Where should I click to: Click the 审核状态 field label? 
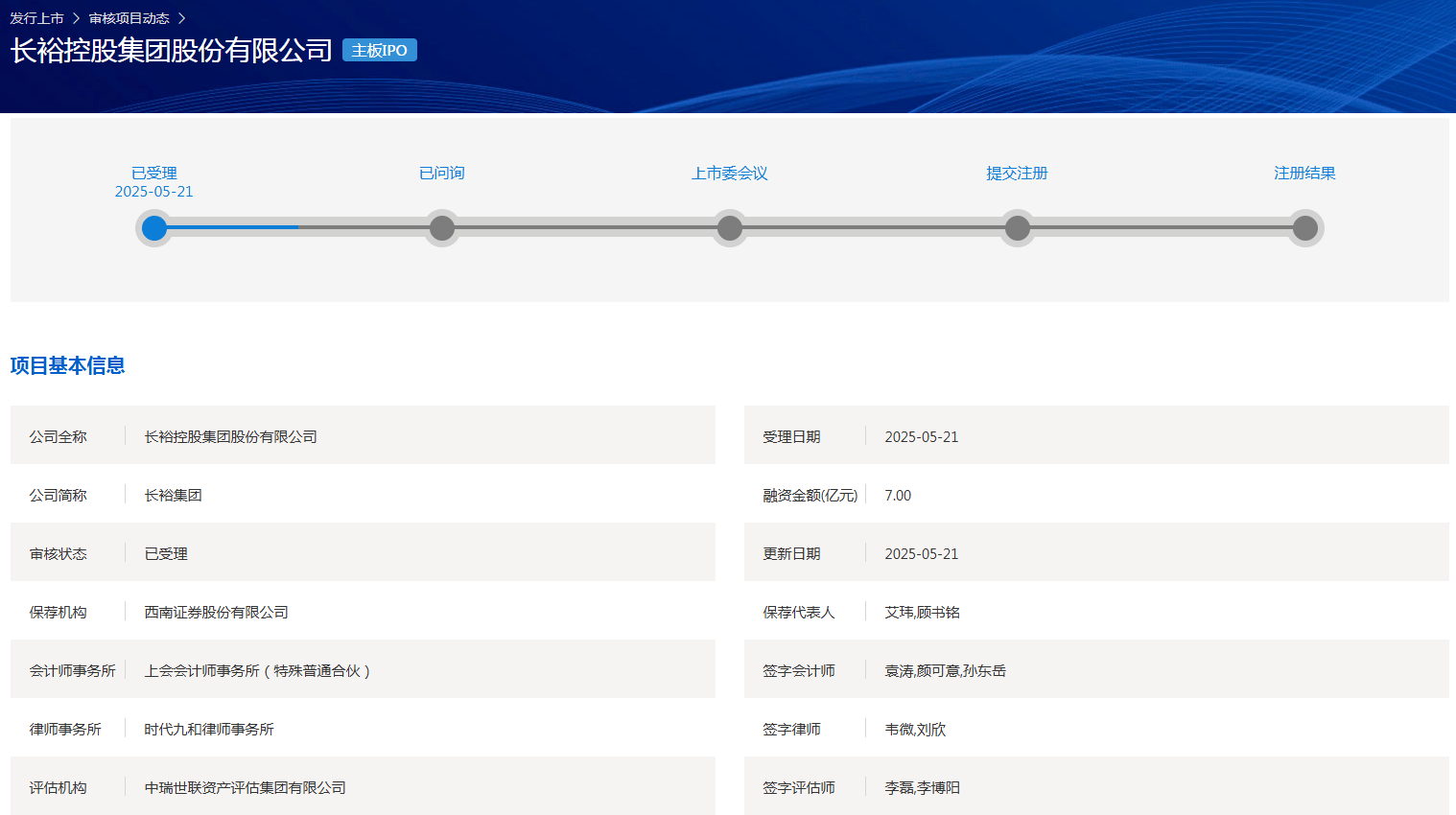point(59,553)
